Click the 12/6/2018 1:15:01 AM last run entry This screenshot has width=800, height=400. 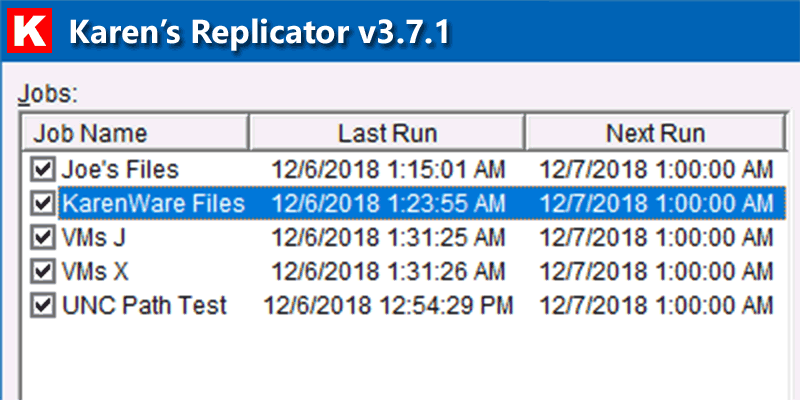(388, 169)
